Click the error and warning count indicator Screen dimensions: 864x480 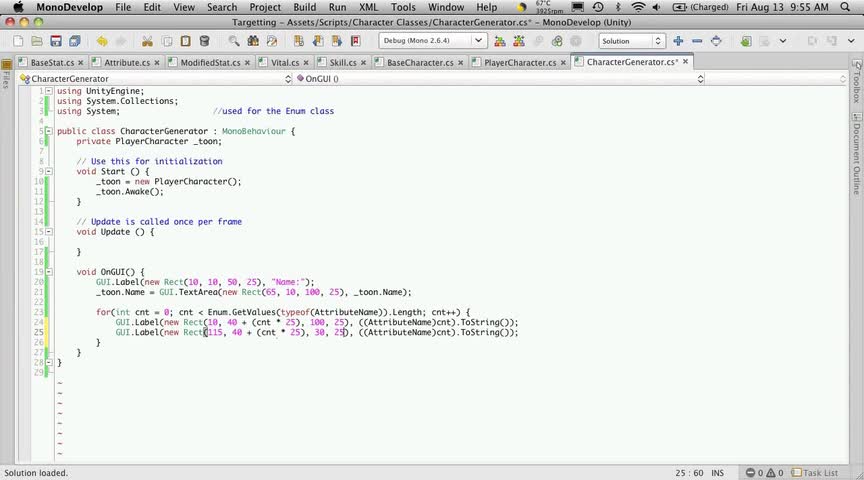764,473
